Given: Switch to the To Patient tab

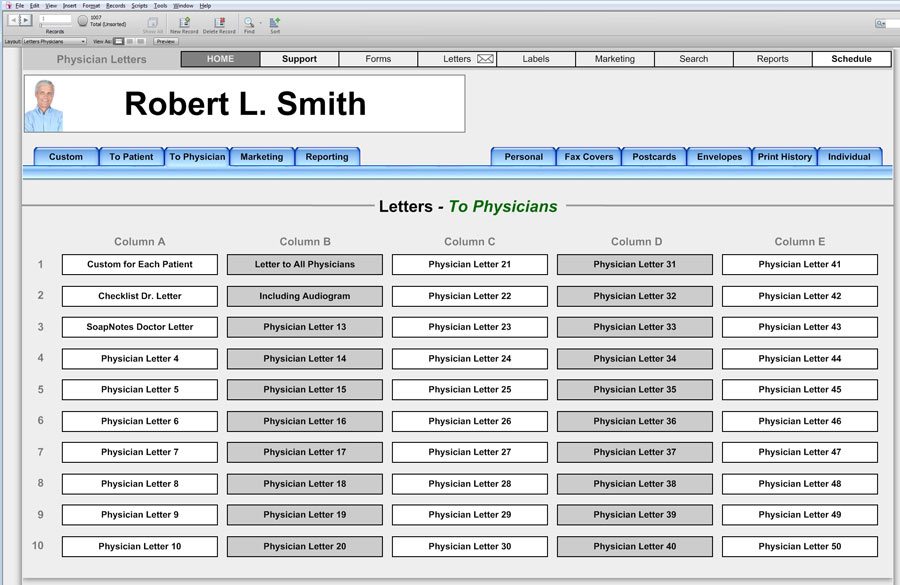Looking at the screenshot, I should click(131, 157).
